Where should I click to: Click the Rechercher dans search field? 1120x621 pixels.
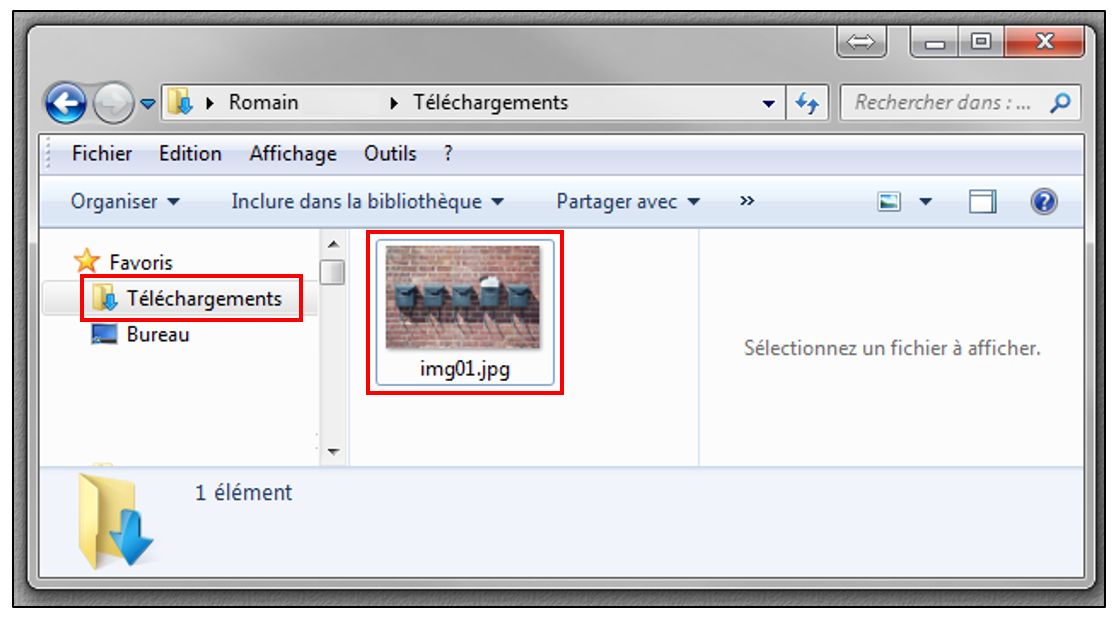944,103
